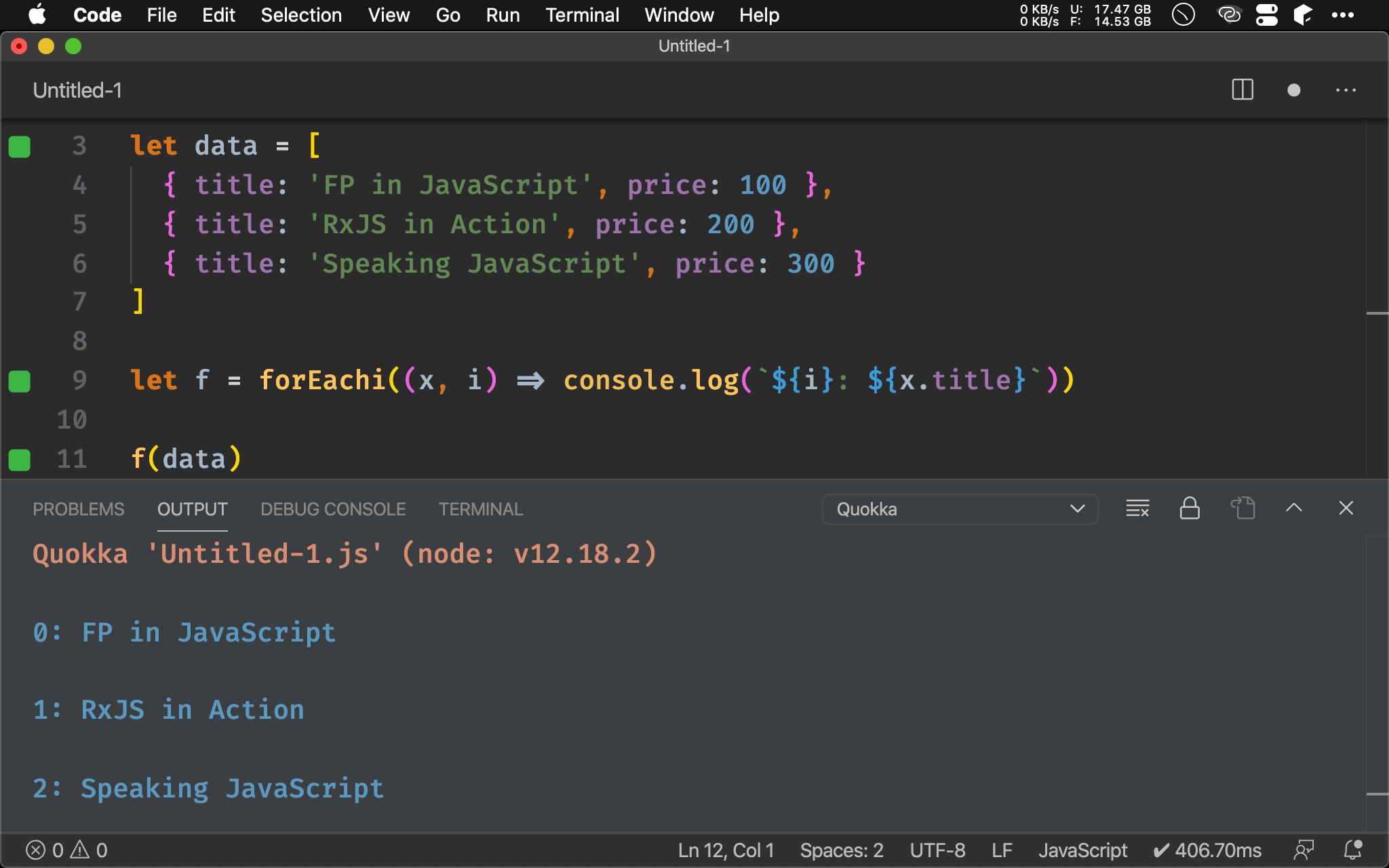Open the Control Center toggles icon

[x=1266, y=15]
